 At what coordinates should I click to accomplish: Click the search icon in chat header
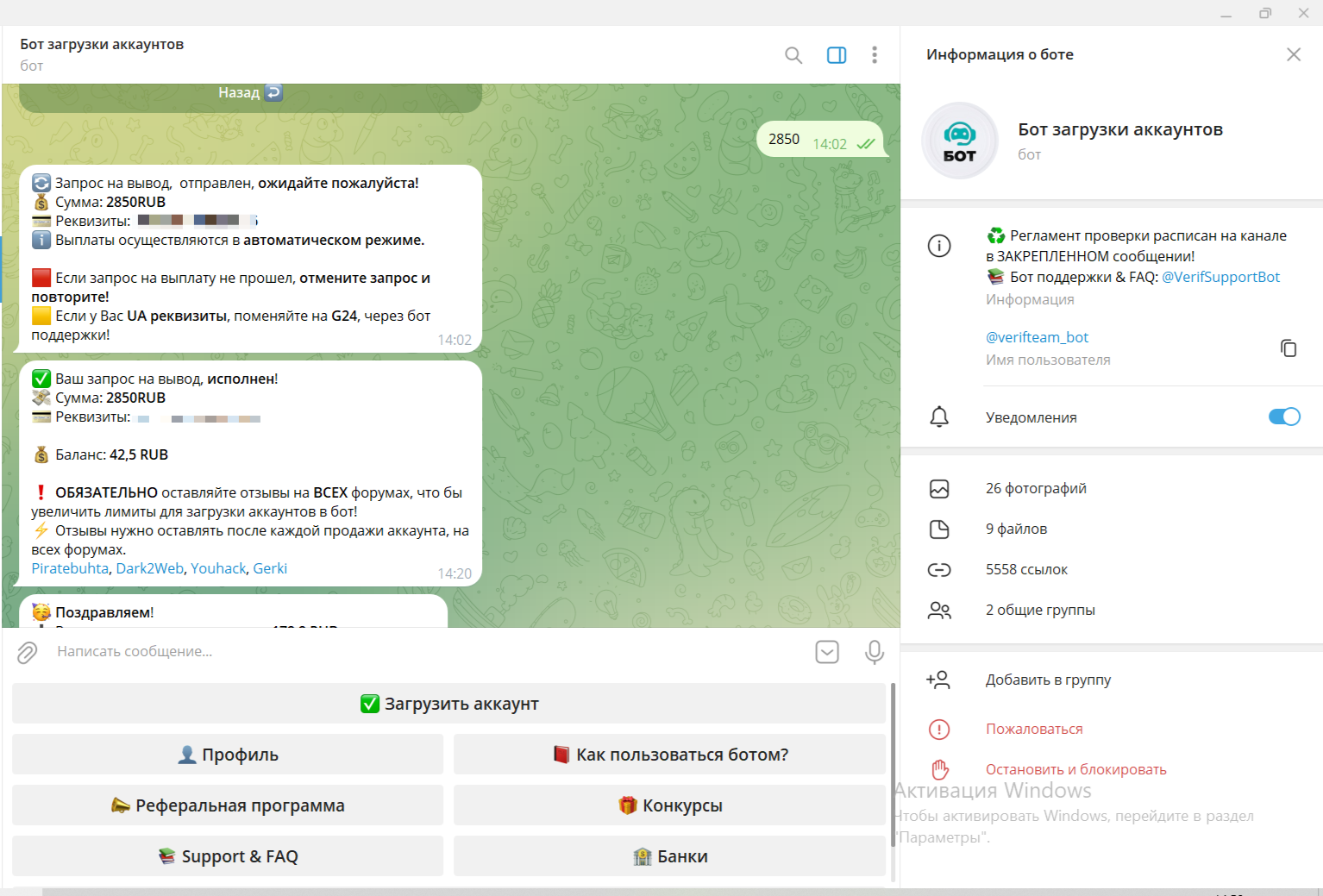793,55
